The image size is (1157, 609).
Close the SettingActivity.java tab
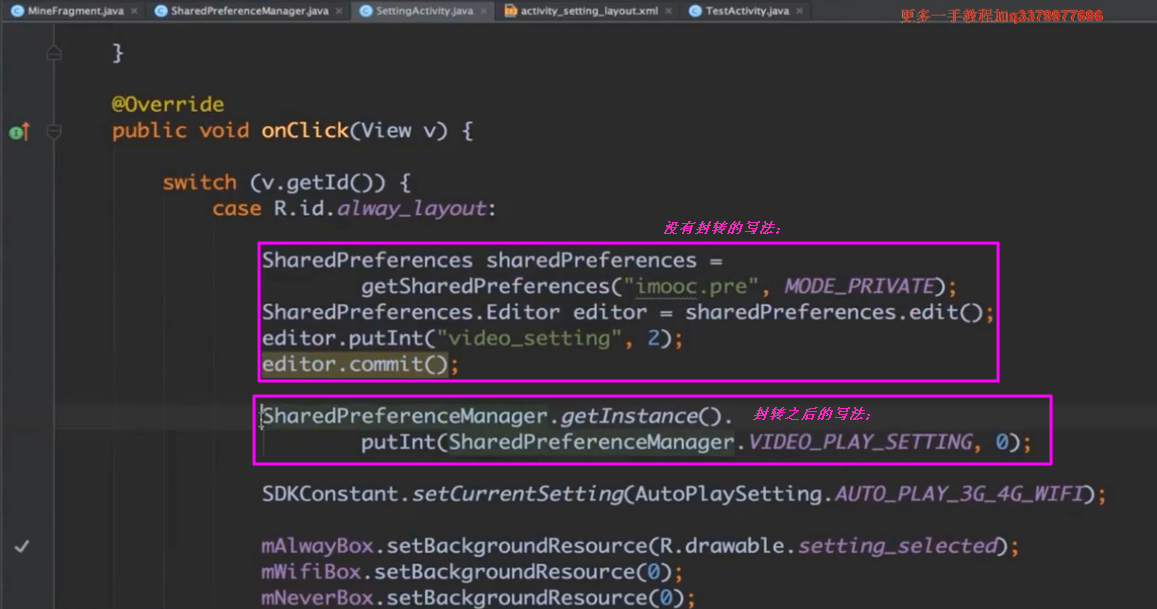[x=484, y=11]
